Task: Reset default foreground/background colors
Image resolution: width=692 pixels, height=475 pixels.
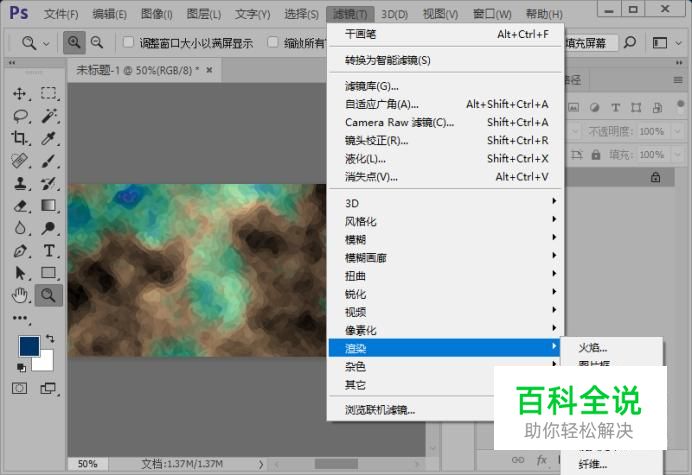Action: [21, 367]
